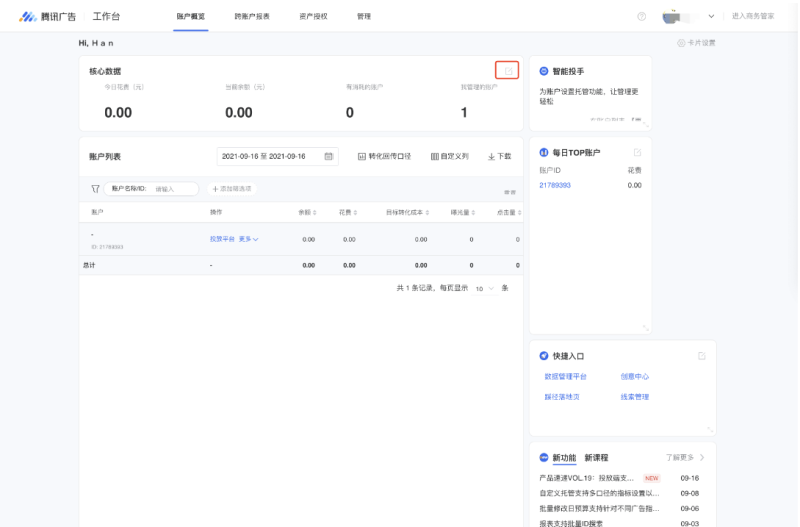
Task: Click 了解更多 link
Action: coord(680,458)
